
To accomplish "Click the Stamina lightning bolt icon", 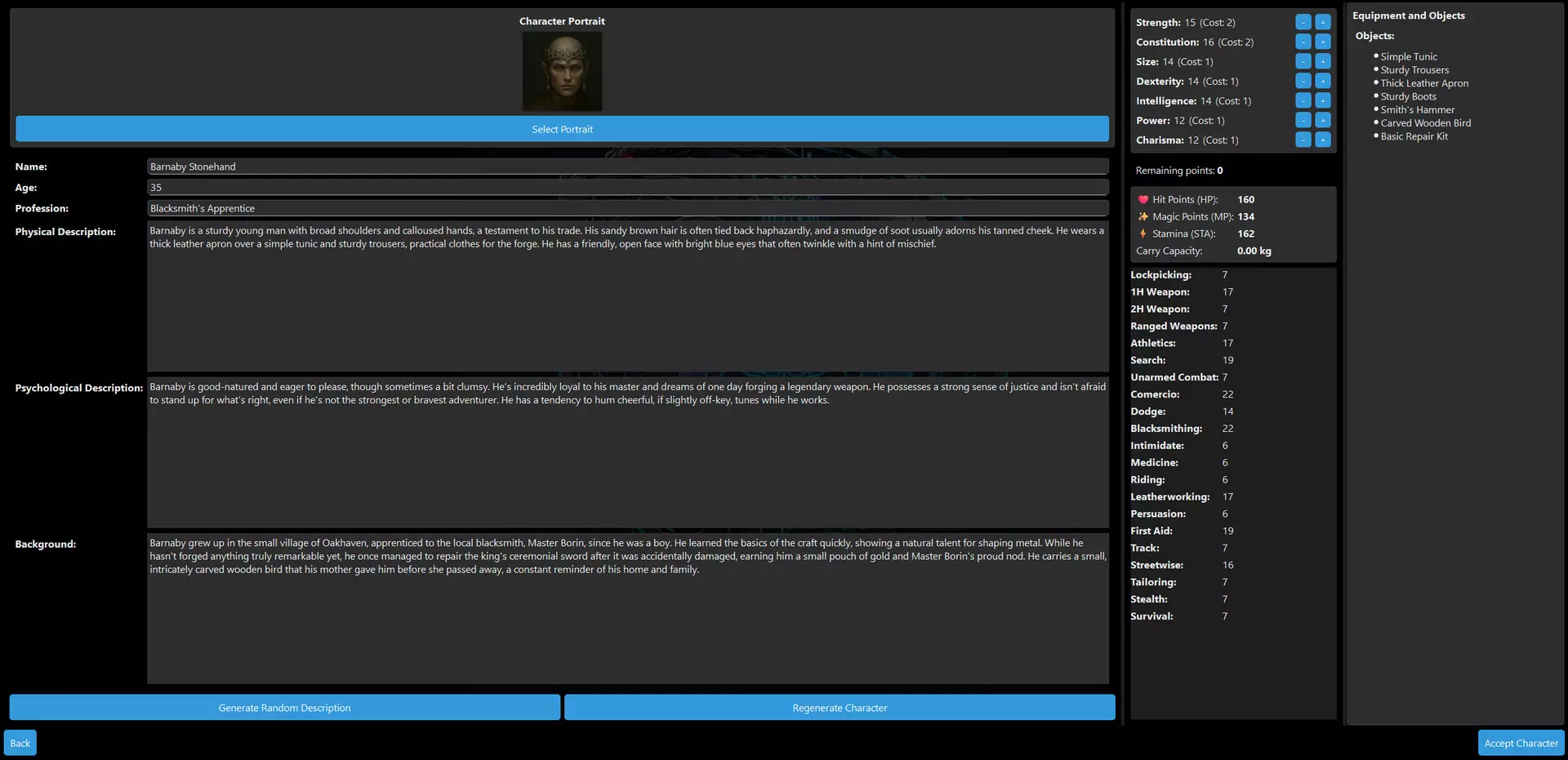I will (x=1143, y=233).
